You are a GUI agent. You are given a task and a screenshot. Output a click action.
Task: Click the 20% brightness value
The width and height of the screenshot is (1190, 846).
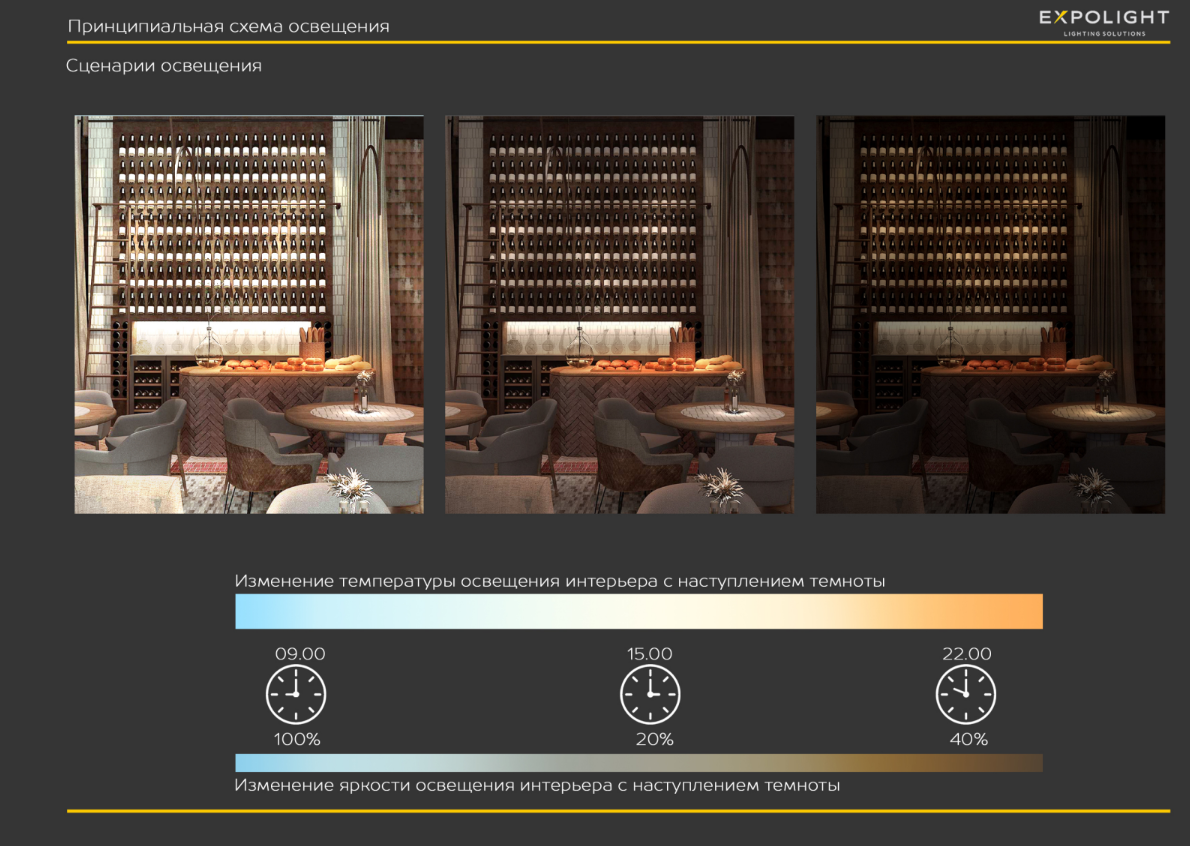pos(654,740)
